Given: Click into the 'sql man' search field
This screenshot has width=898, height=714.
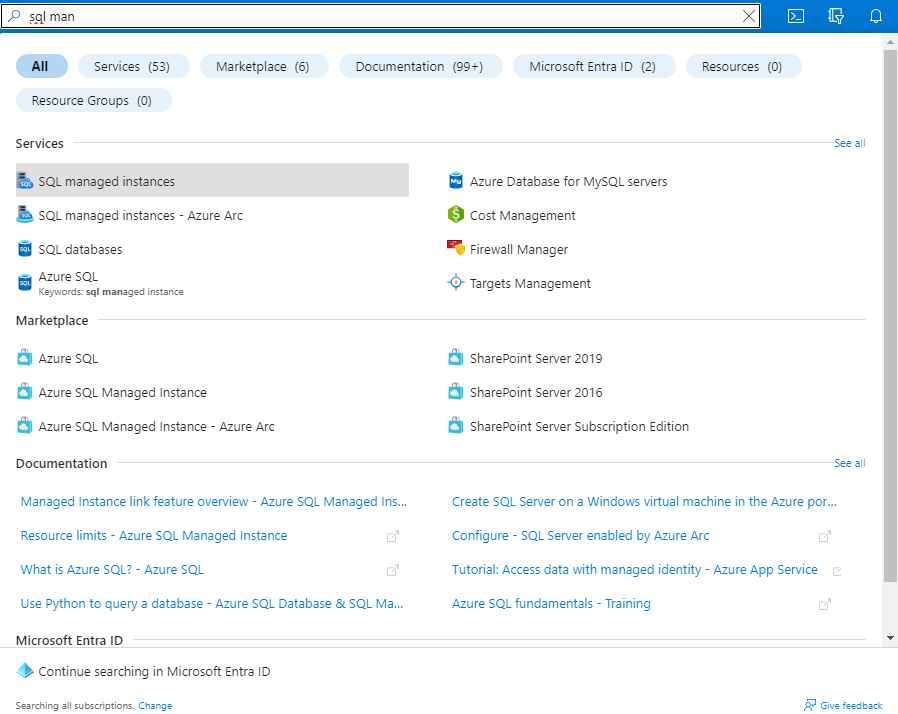Looking at the screenshot, I should 381,16.
